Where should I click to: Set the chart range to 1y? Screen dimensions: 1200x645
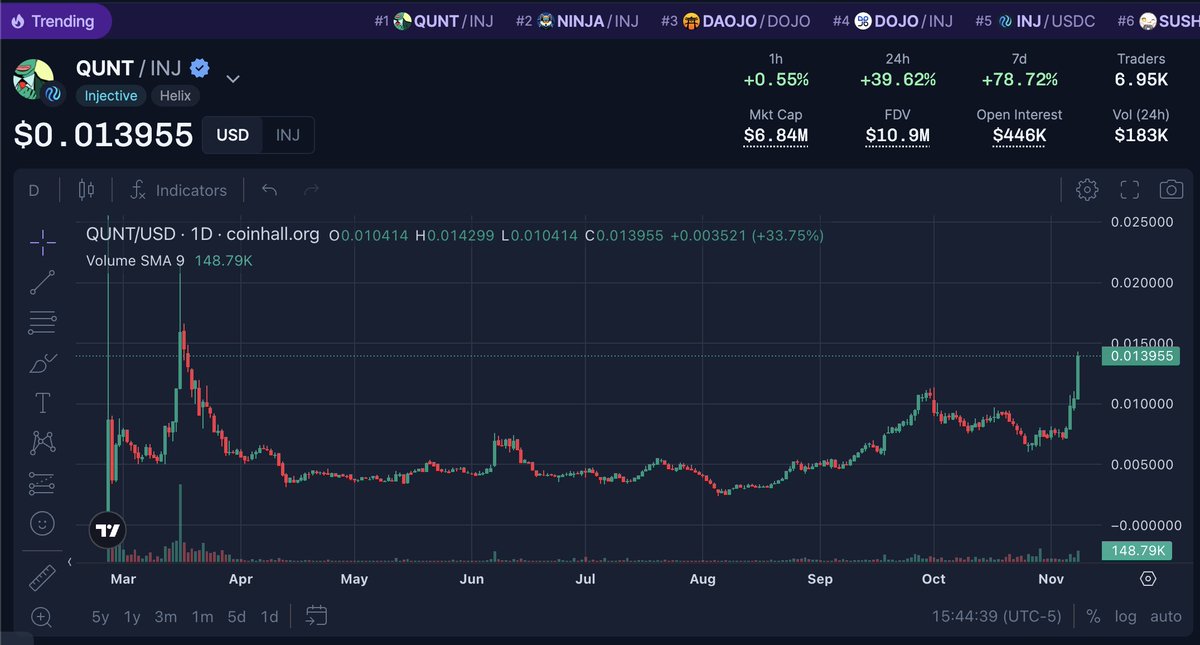tap(132, 617)
